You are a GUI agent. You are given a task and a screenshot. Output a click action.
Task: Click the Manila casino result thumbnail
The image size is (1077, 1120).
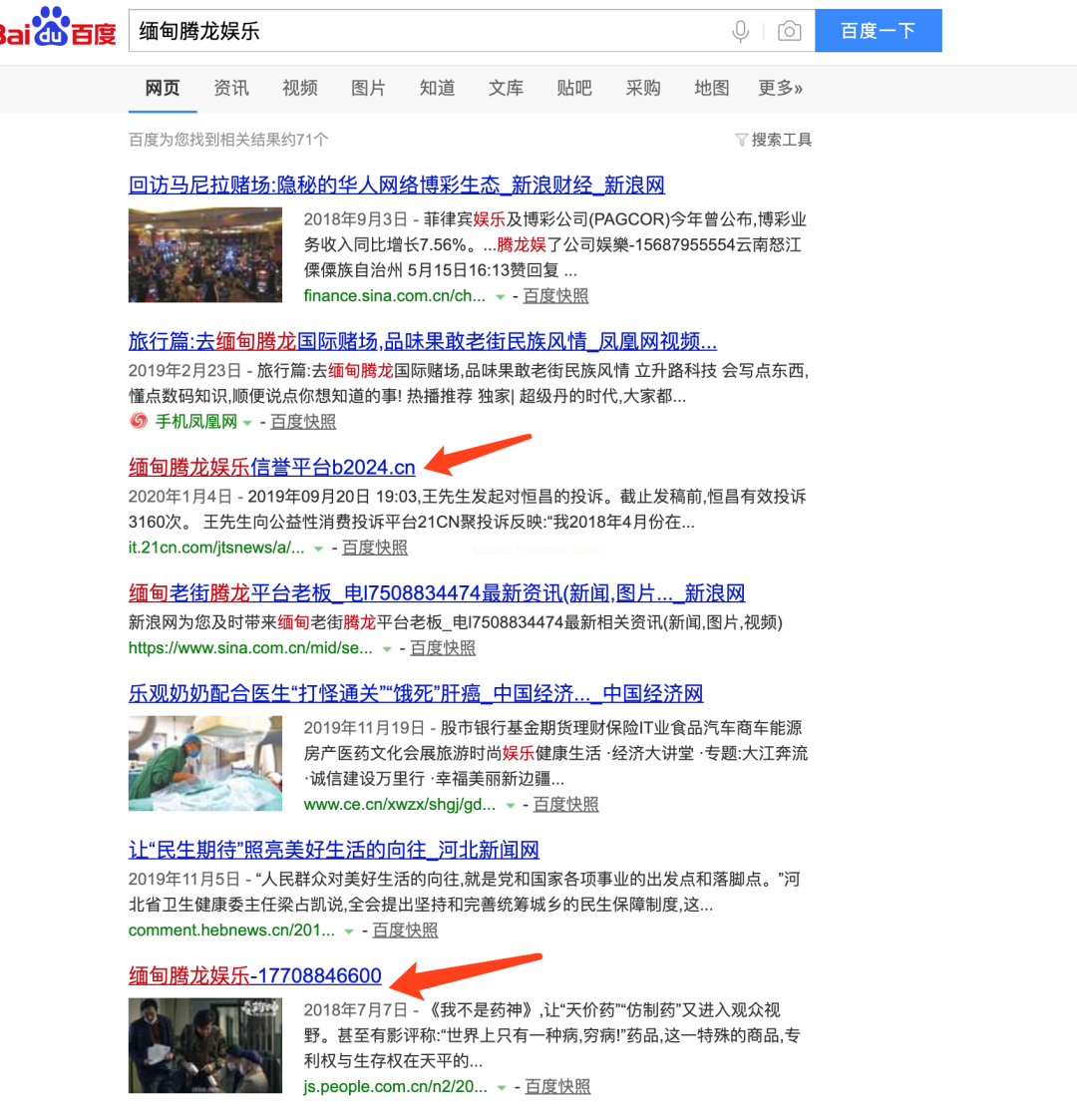(205, 254)
